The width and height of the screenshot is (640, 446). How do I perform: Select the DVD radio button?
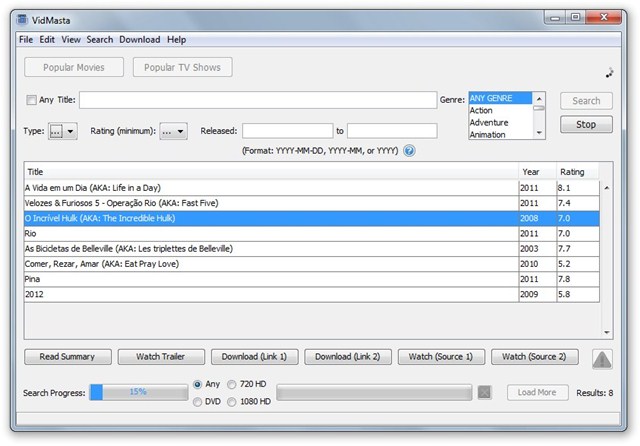pyautogui.click(x=198, y=402)
